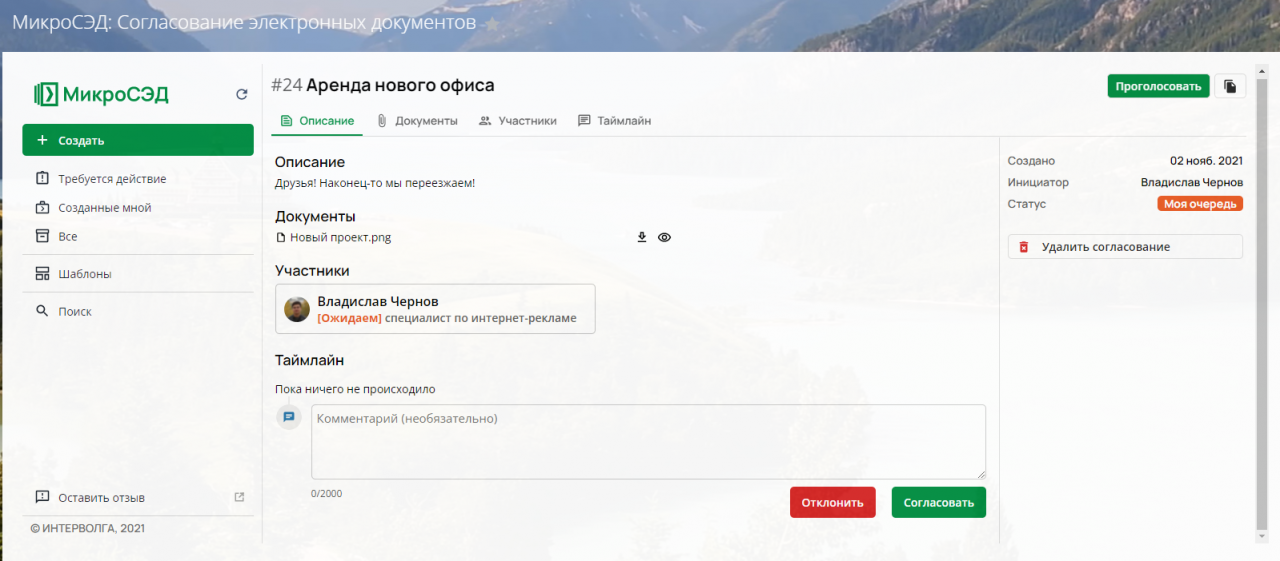The image size is (1280, 561).
Task: Click external link icon next to Оставить отзыв
Action: coord(239,497)
